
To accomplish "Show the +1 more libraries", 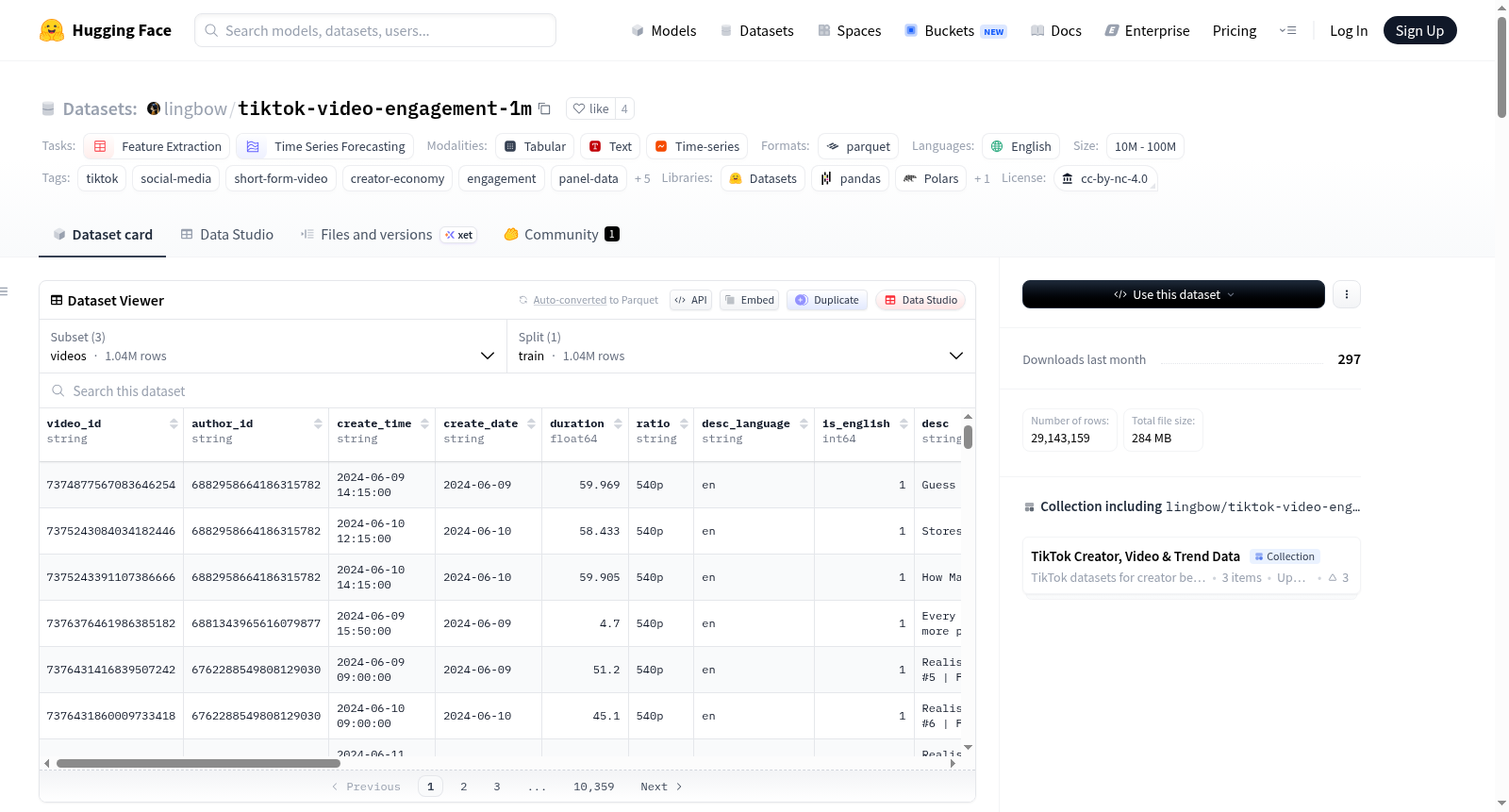I will tap(982, 178).
